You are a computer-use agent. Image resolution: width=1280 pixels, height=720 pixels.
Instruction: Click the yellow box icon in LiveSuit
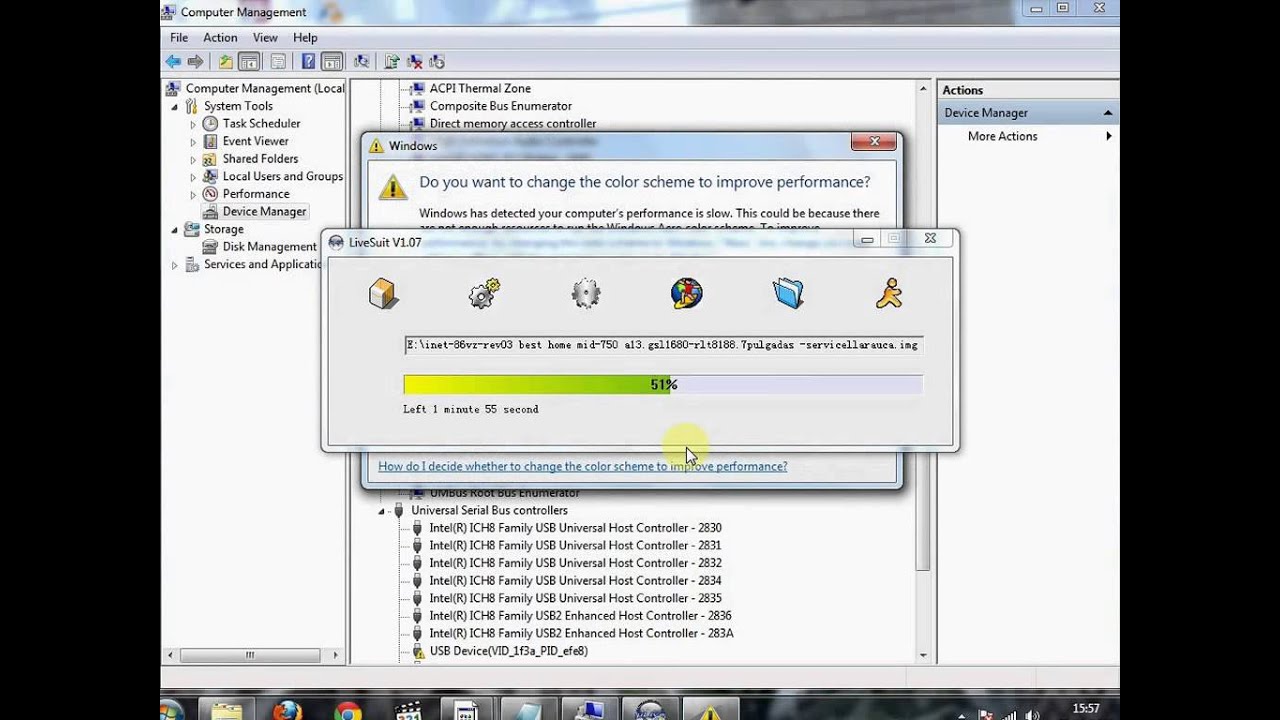pyautogui.click(x=383, y=294)
